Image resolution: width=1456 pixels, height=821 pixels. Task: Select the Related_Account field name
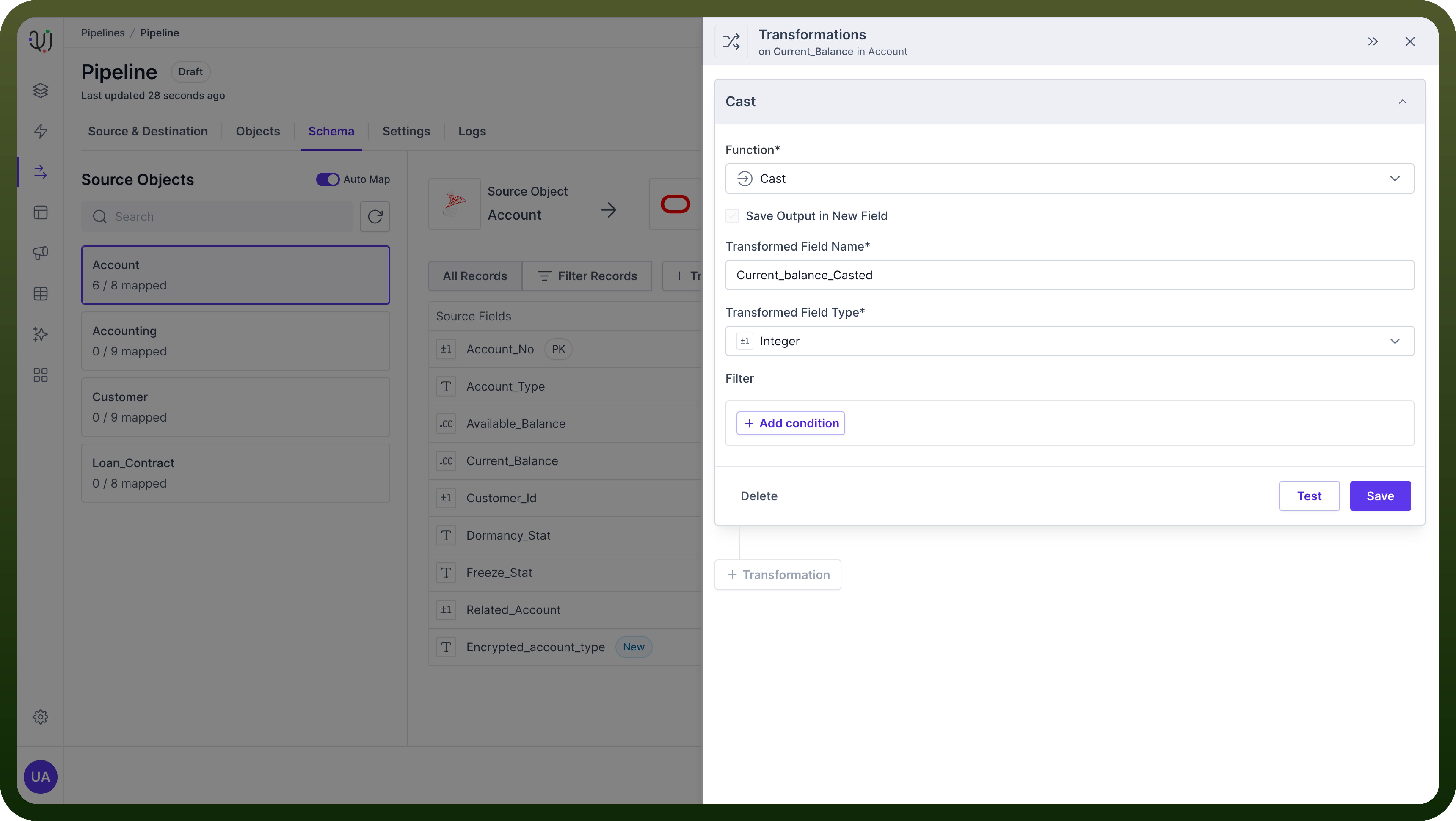(x=513, y=610)
